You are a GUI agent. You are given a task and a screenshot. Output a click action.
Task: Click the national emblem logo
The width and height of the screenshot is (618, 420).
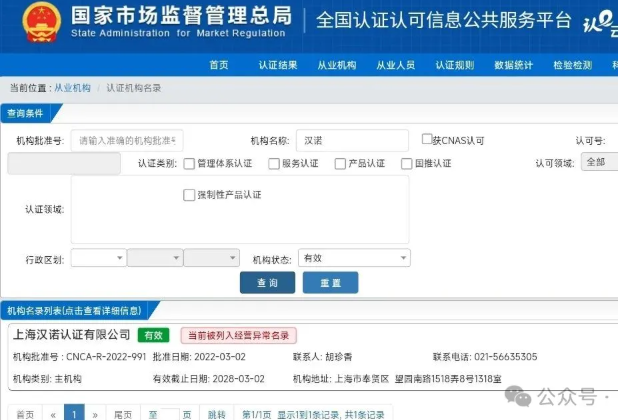(41, 22)
